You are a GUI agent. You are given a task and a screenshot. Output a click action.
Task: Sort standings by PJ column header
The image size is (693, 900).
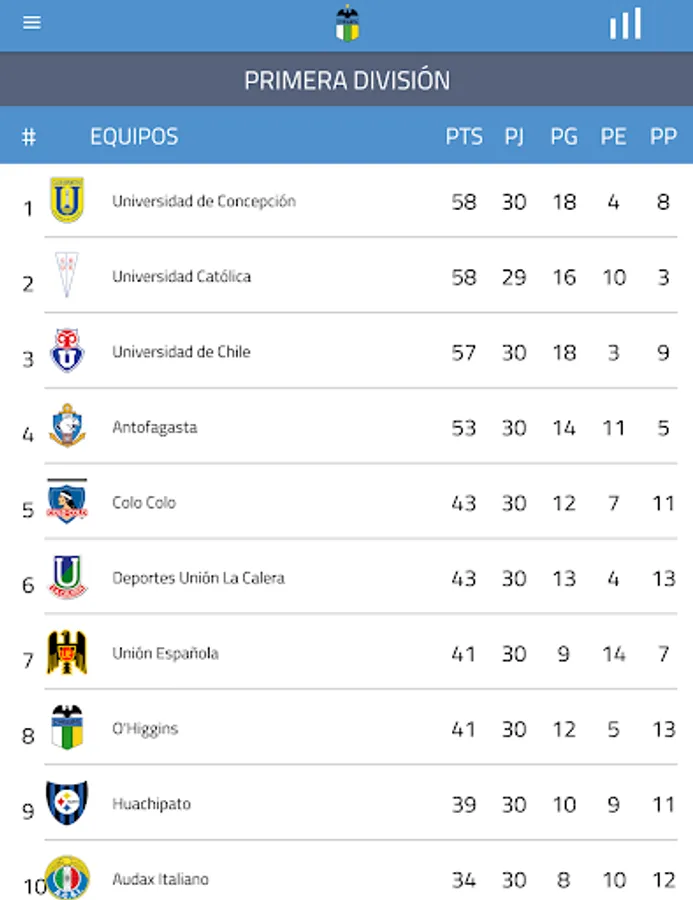(515, 136)
